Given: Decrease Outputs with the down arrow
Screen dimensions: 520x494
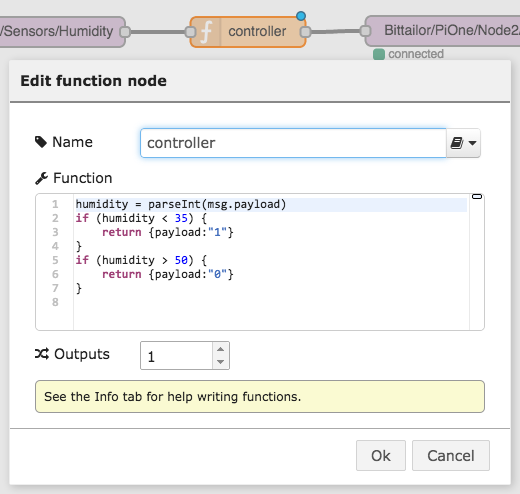Looking at the screenshot, I should pos(220,362).
